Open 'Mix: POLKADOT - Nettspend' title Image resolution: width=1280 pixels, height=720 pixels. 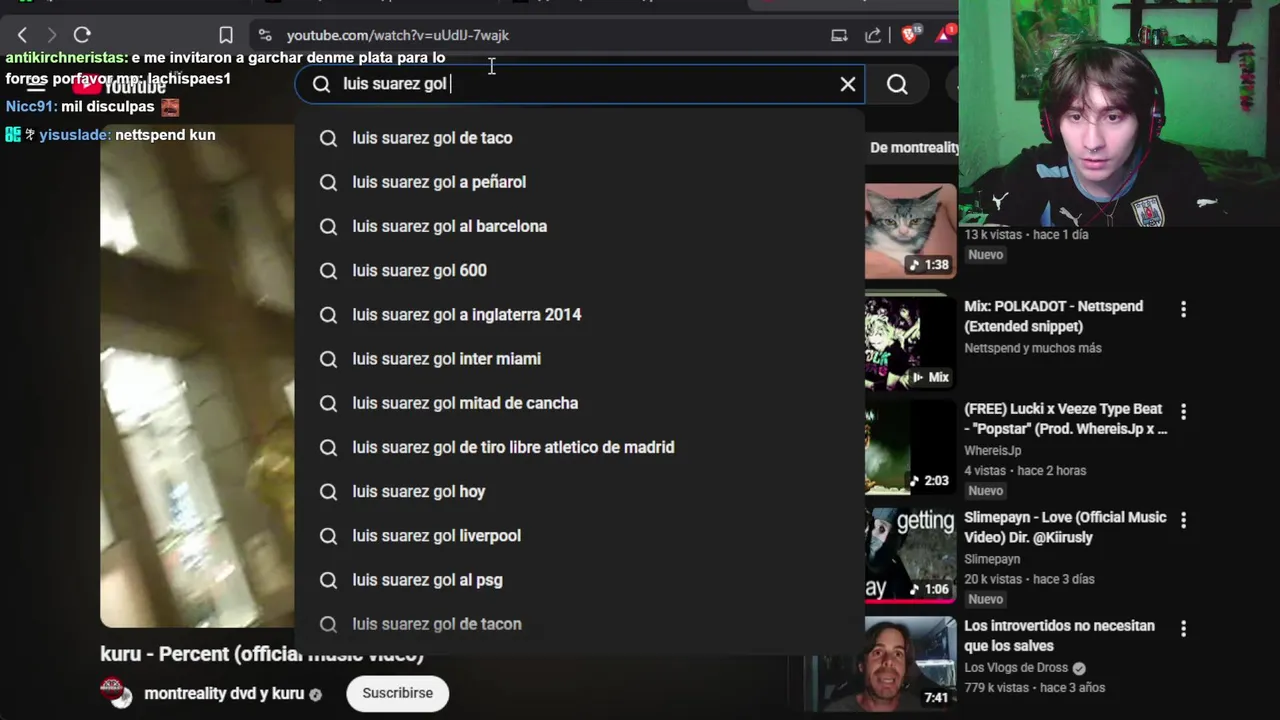pos(1053,316)
